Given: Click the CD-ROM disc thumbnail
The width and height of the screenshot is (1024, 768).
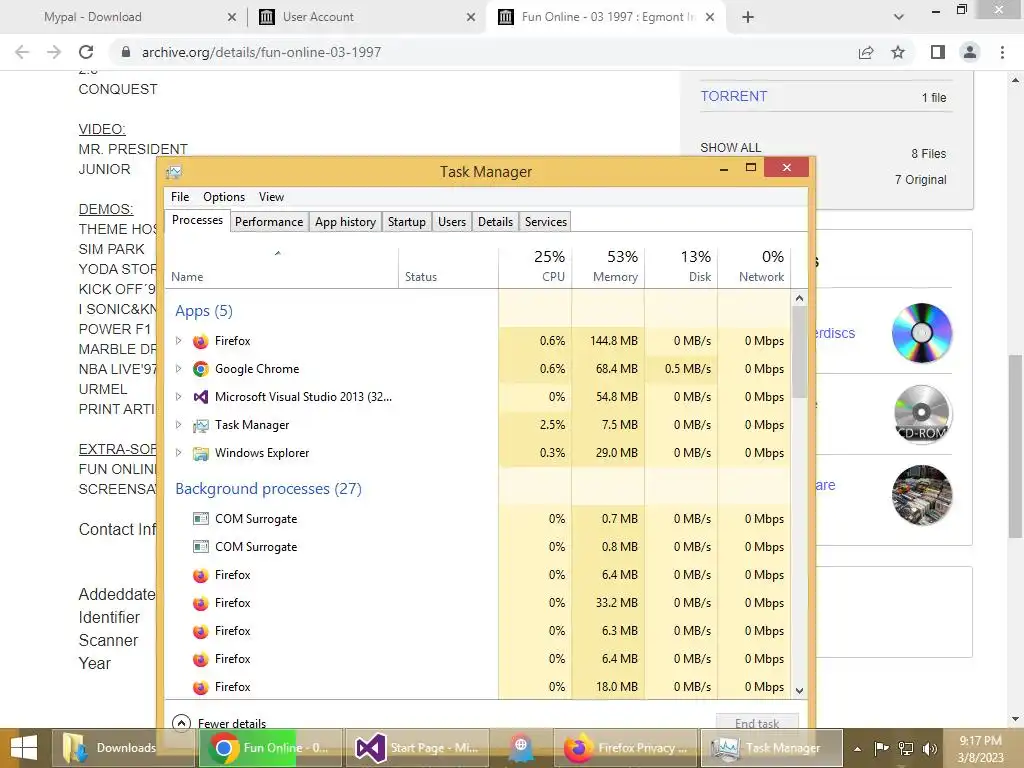Looking at the screenshot, I should pos(921,414).
